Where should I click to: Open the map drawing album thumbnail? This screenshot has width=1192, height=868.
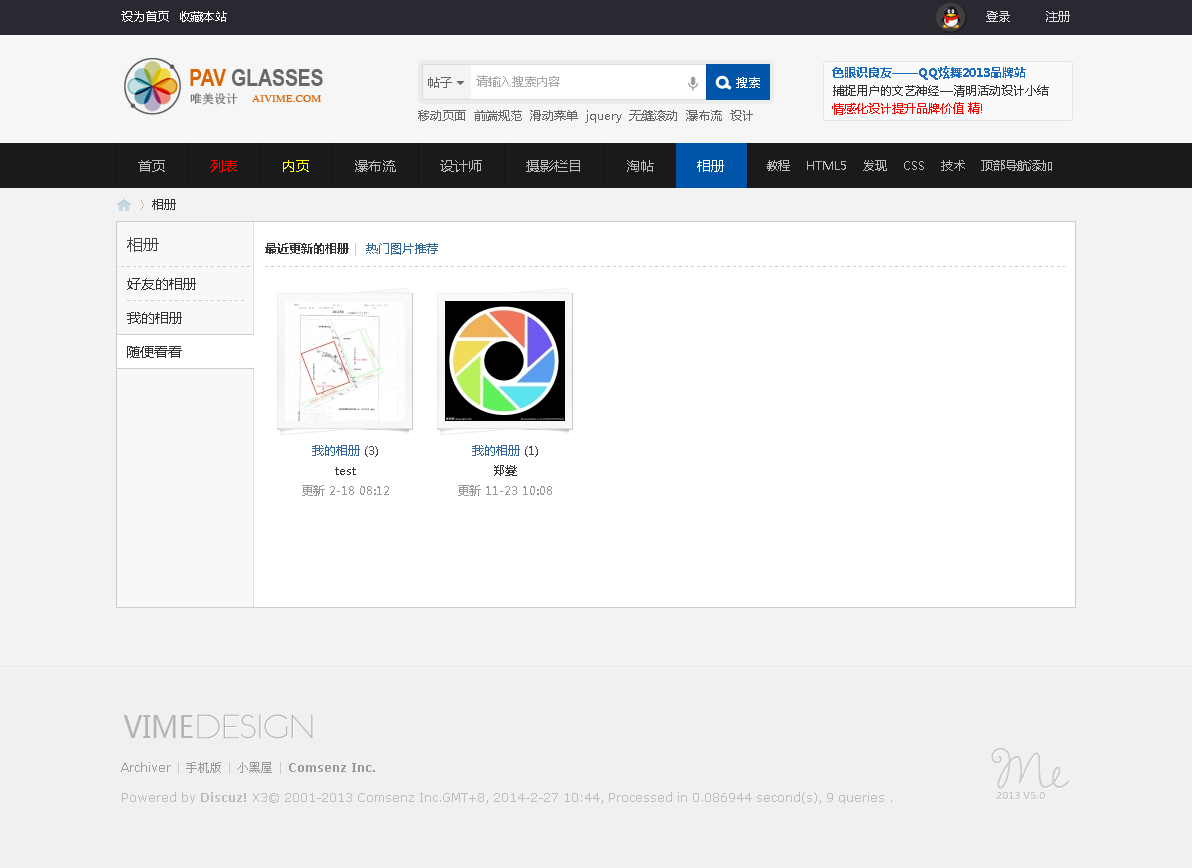345,362
